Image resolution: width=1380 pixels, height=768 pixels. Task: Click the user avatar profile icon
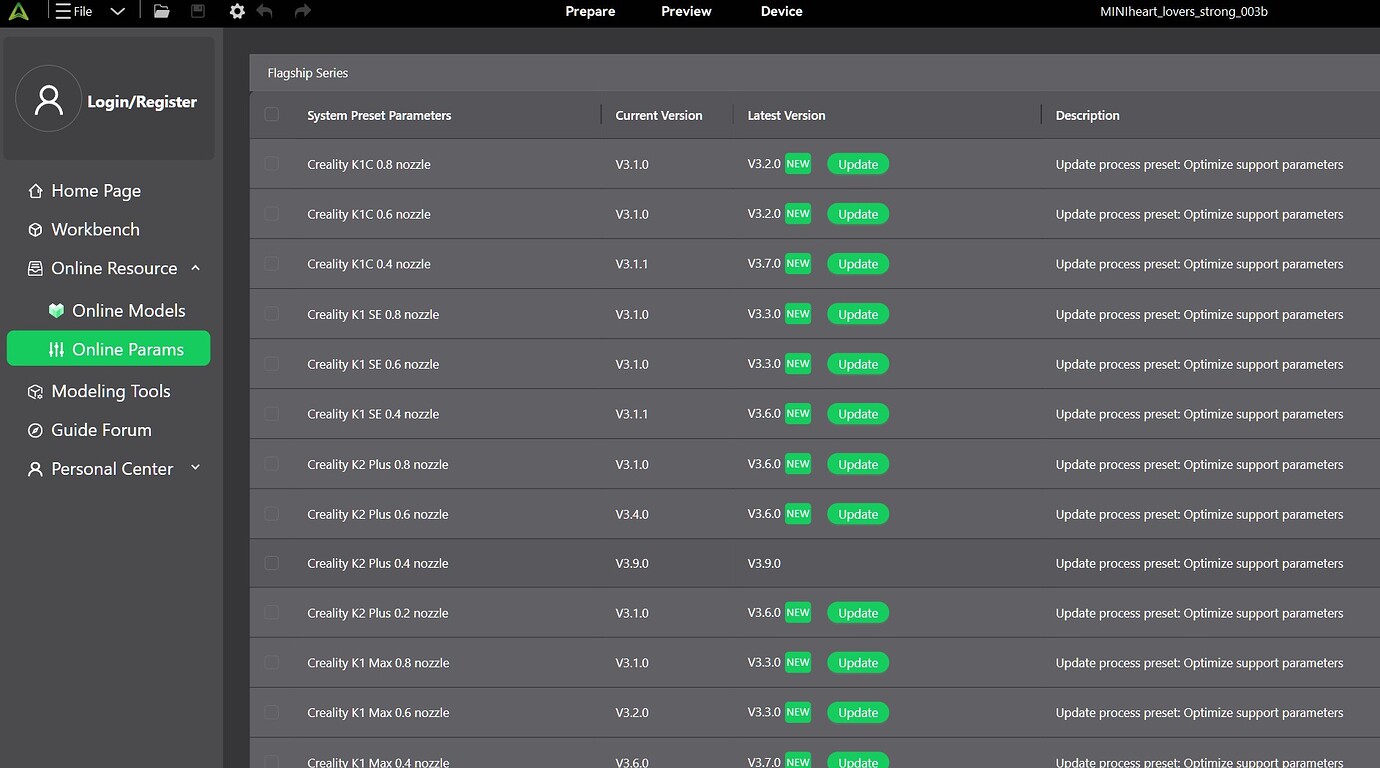(x=48, y=99)
